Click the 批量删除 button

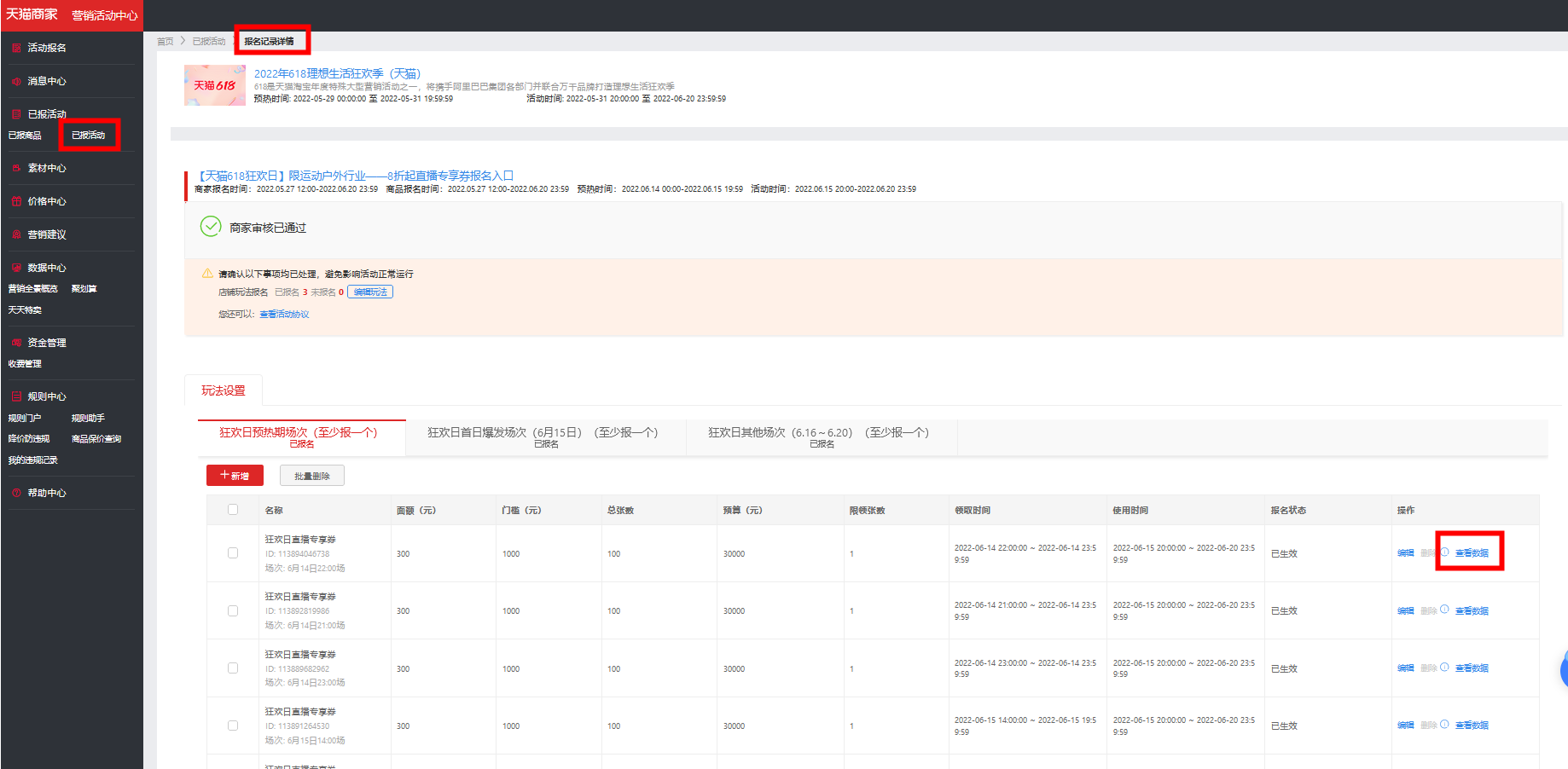pos(311,476)
